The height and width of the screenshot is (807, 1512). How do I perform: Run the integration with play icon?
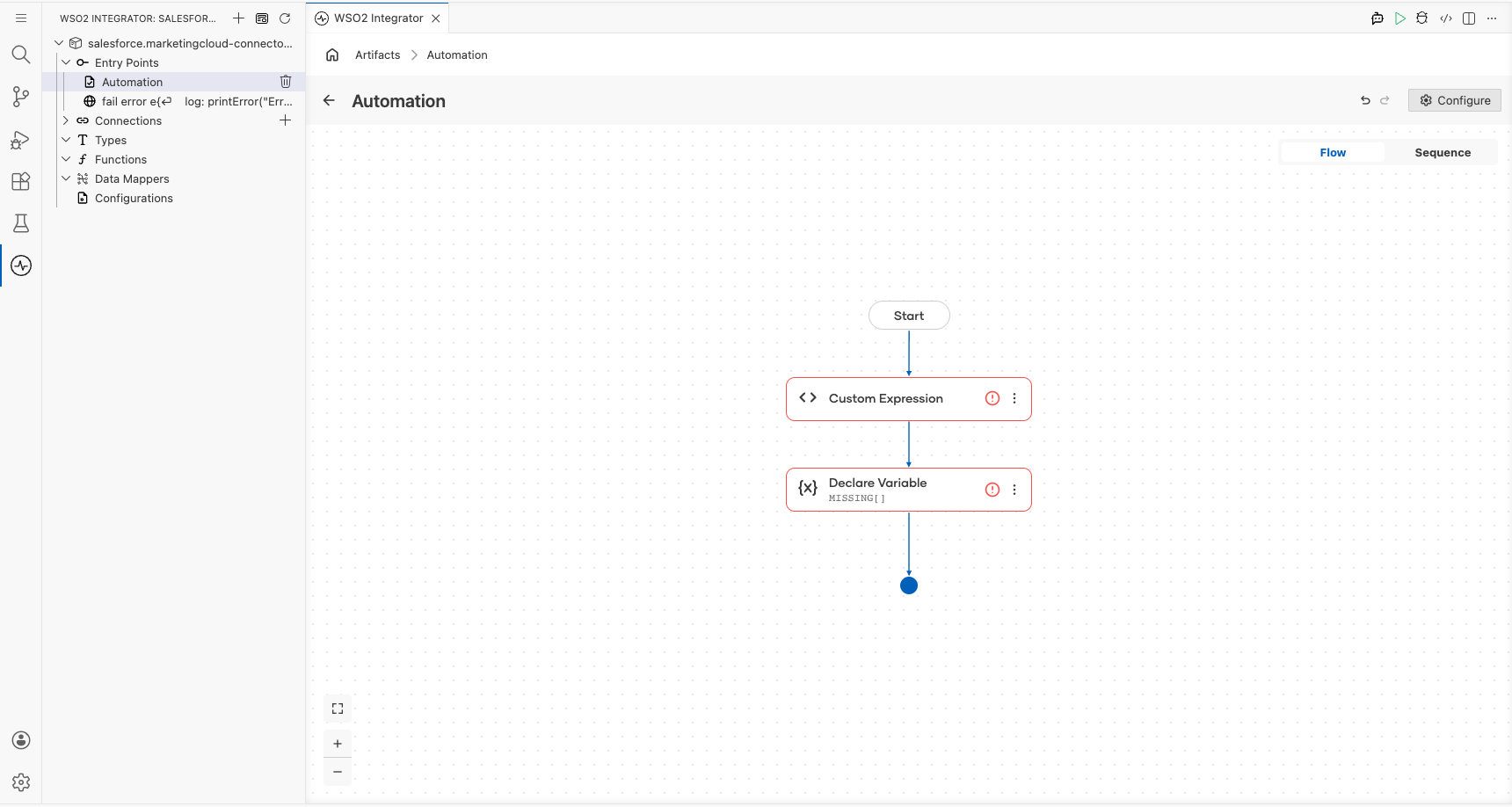pyautogui.click(x=1400, y=18)
